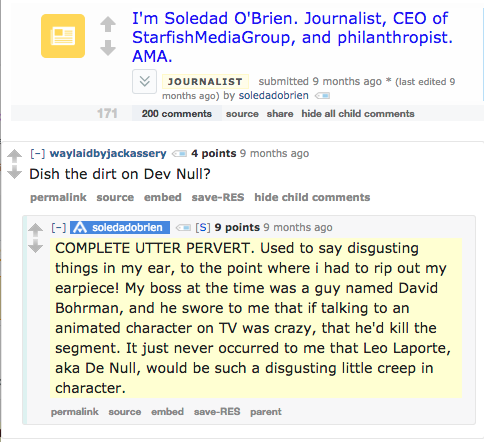Upvote the Soledad O'Brien AMA post
The image size is (484, 442).
pyautogui.click(x=108, y=24)
